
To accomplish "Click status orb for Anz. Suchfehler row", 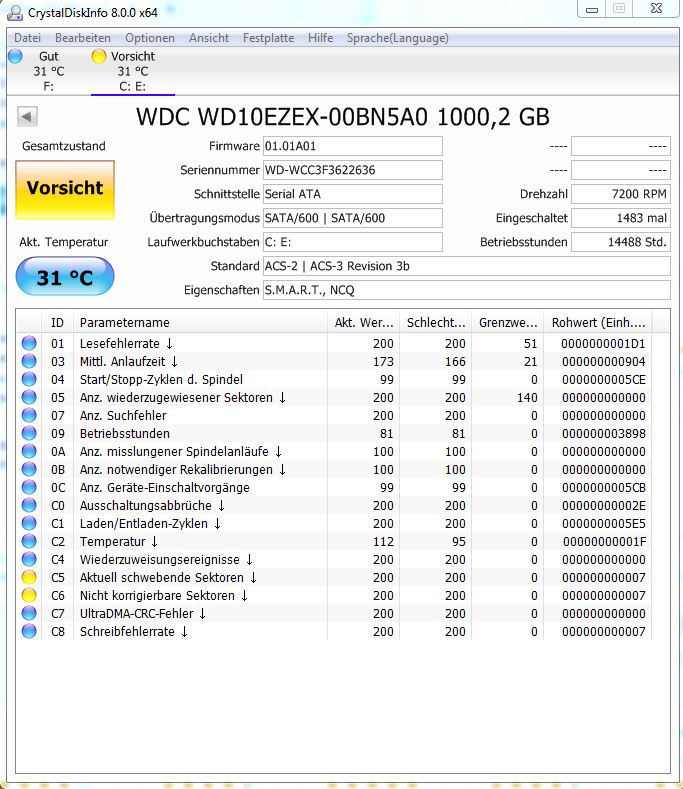I will coord(29,415).
